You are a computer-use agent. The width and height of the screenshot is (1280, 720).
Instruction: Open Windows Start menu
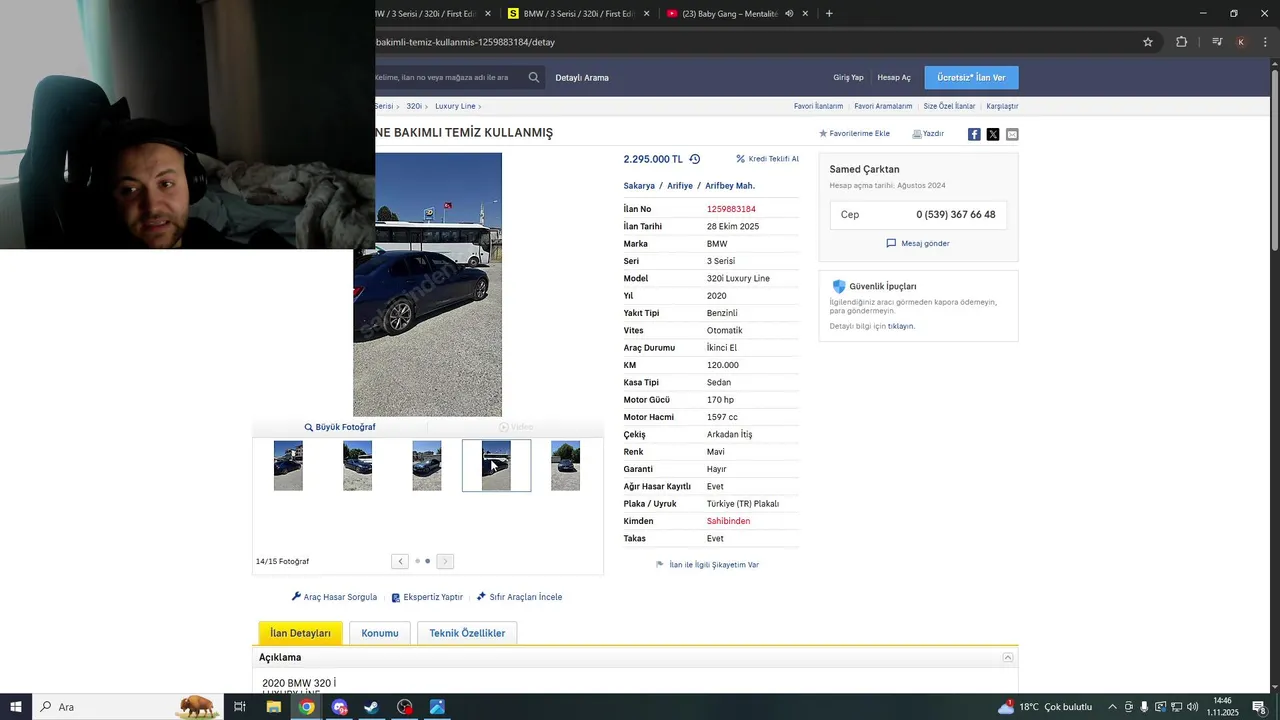16,707
